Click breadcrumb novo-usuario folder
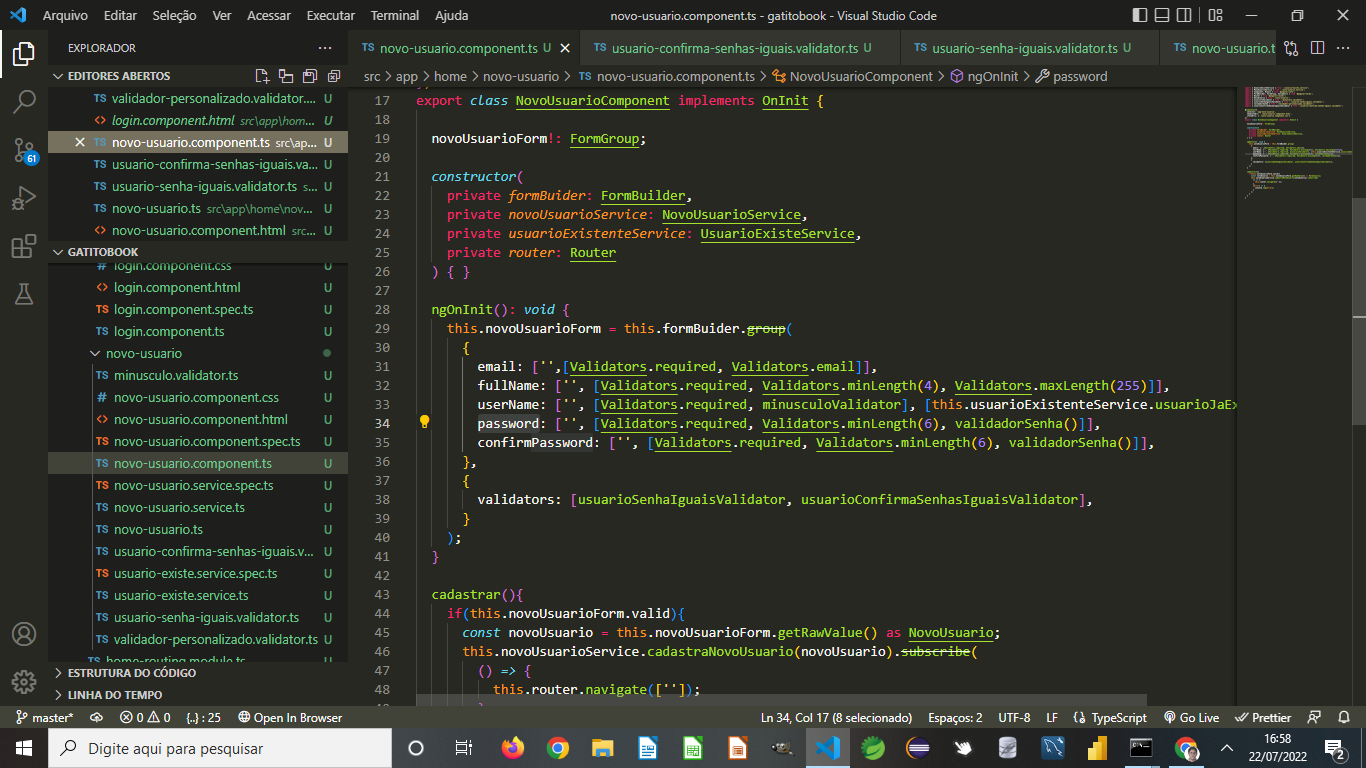1366x768 pixels. pyautogui.click(x=520, y=76)
